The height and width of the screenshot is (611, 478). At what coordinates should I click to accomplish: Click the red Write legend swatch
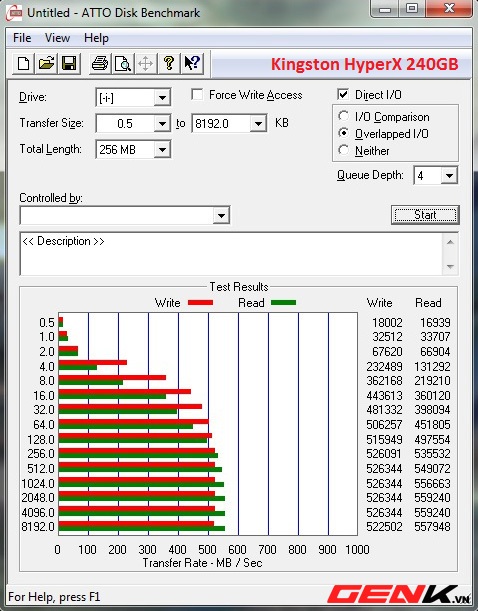click(x=200, y=302)
